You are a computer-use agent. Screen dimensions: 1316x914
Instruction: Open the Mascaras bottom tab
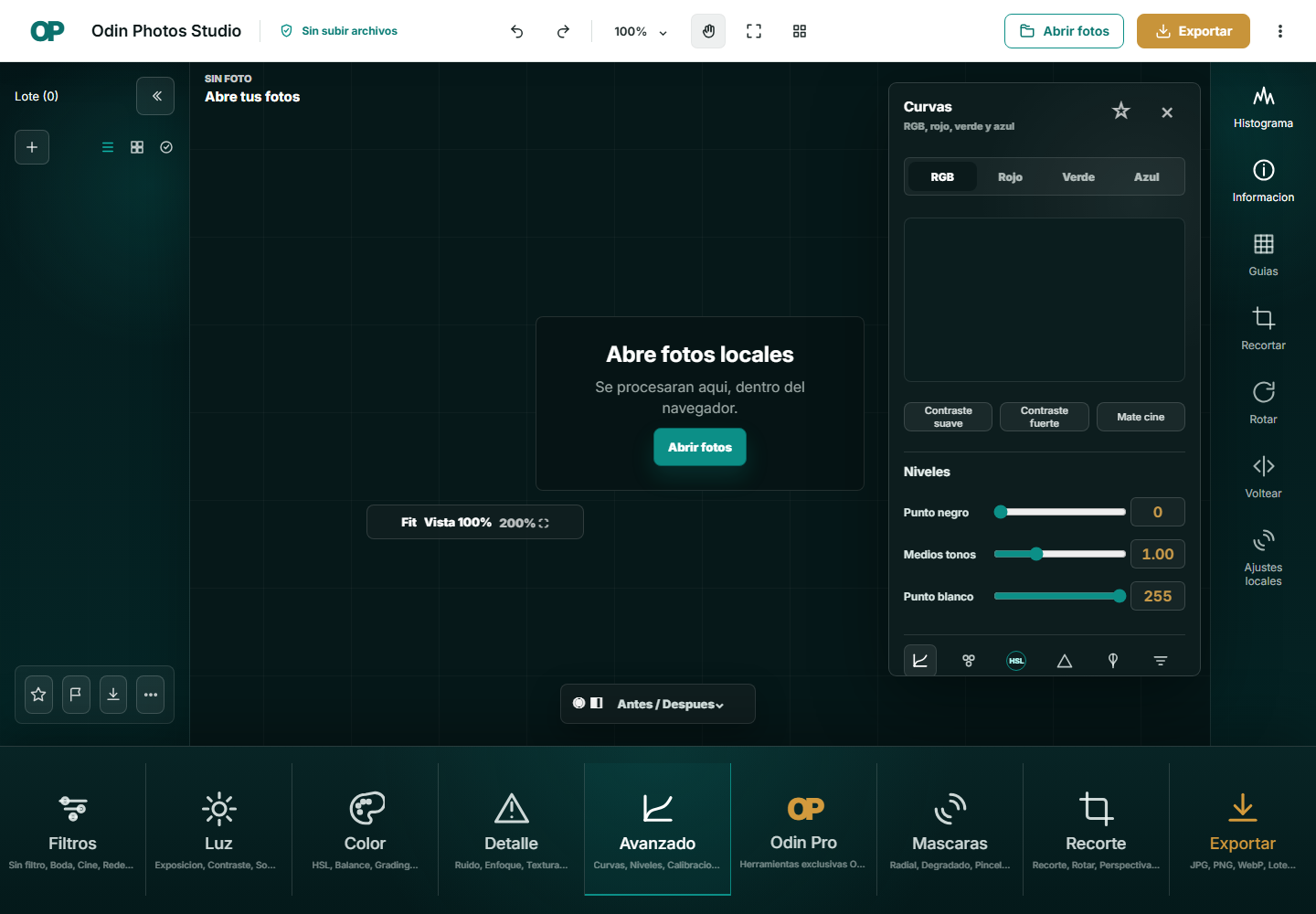click(950, 829)
